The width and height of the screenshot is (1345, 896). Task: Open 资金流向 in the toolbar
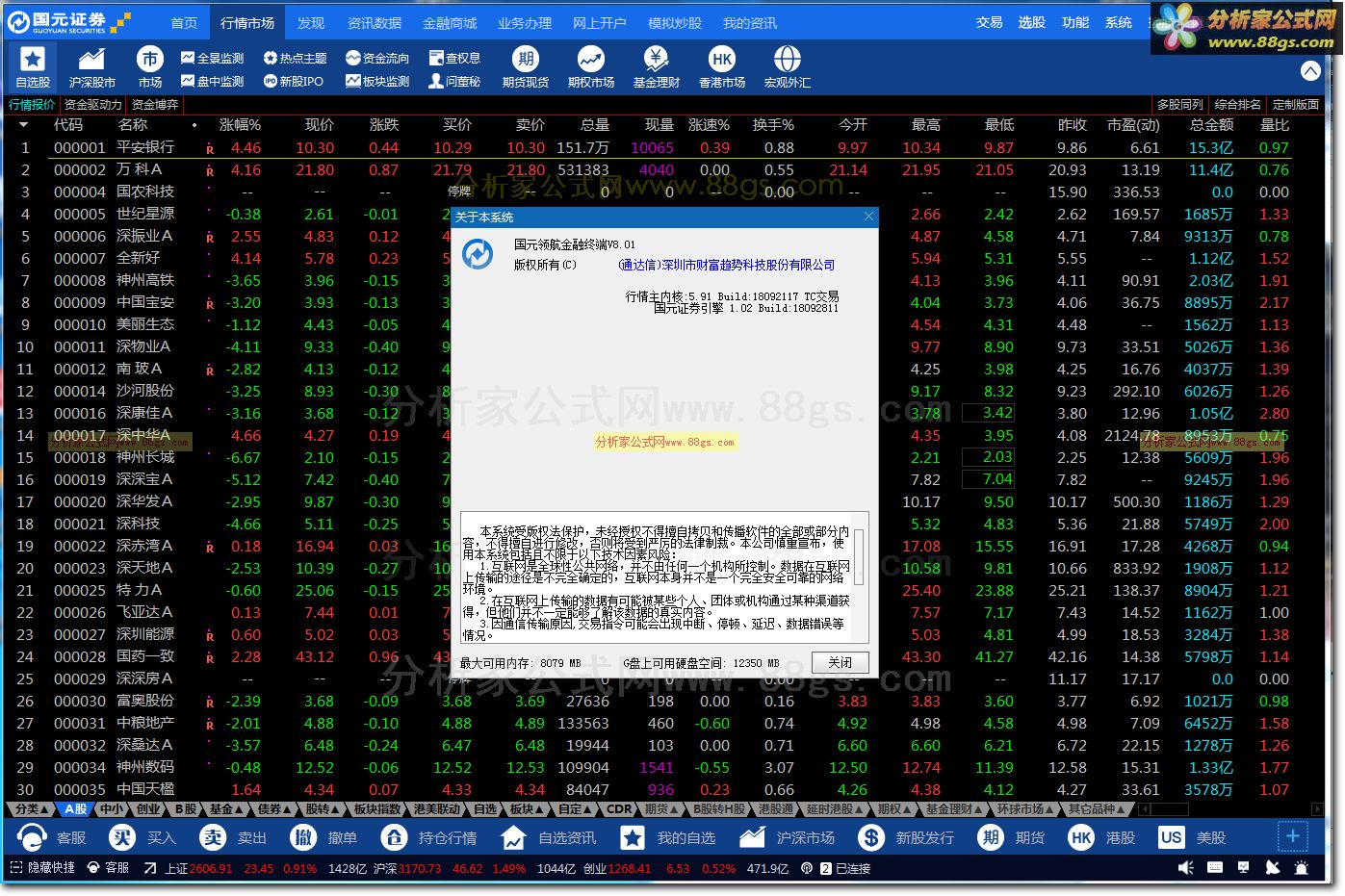[x=377, y=58]
